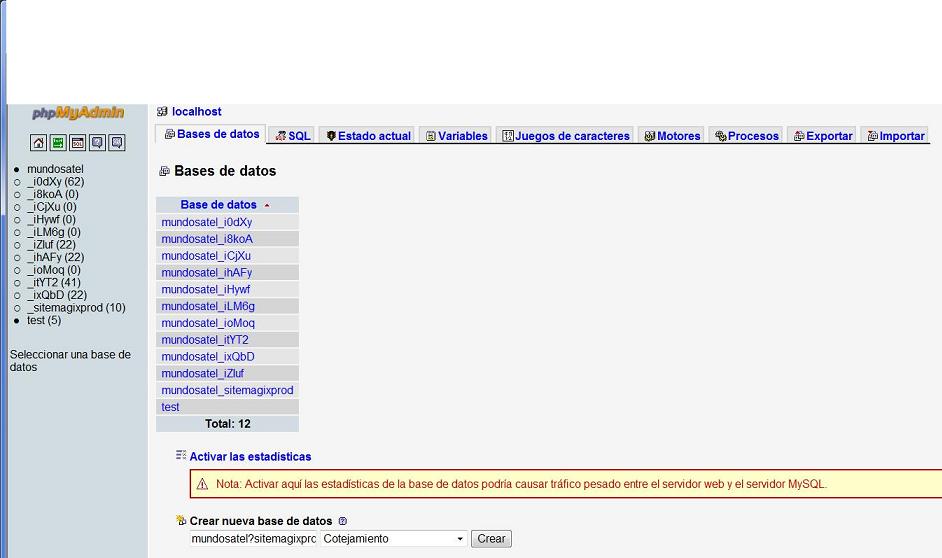Select _ixQbD (22) in sidebar

pyautogui.click(x=56, y=295)
